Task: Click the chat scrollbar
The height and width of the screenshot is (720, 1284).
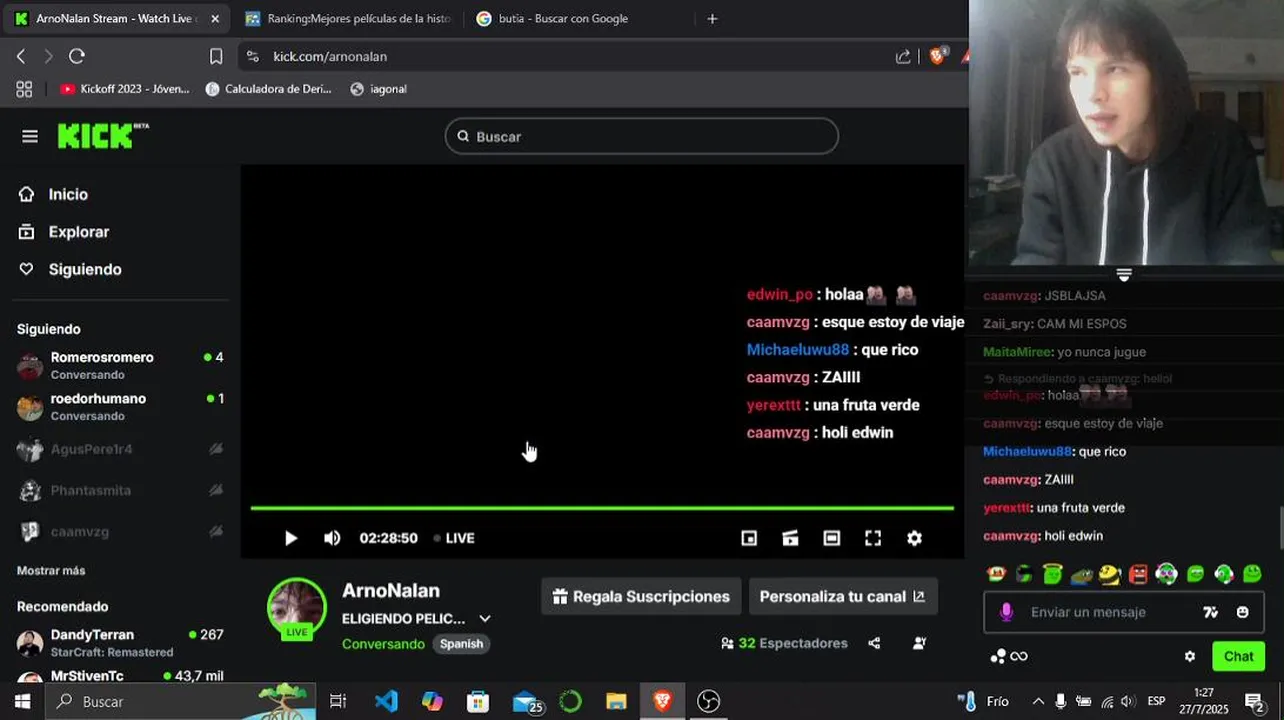Action: (x=1280, y=528)
